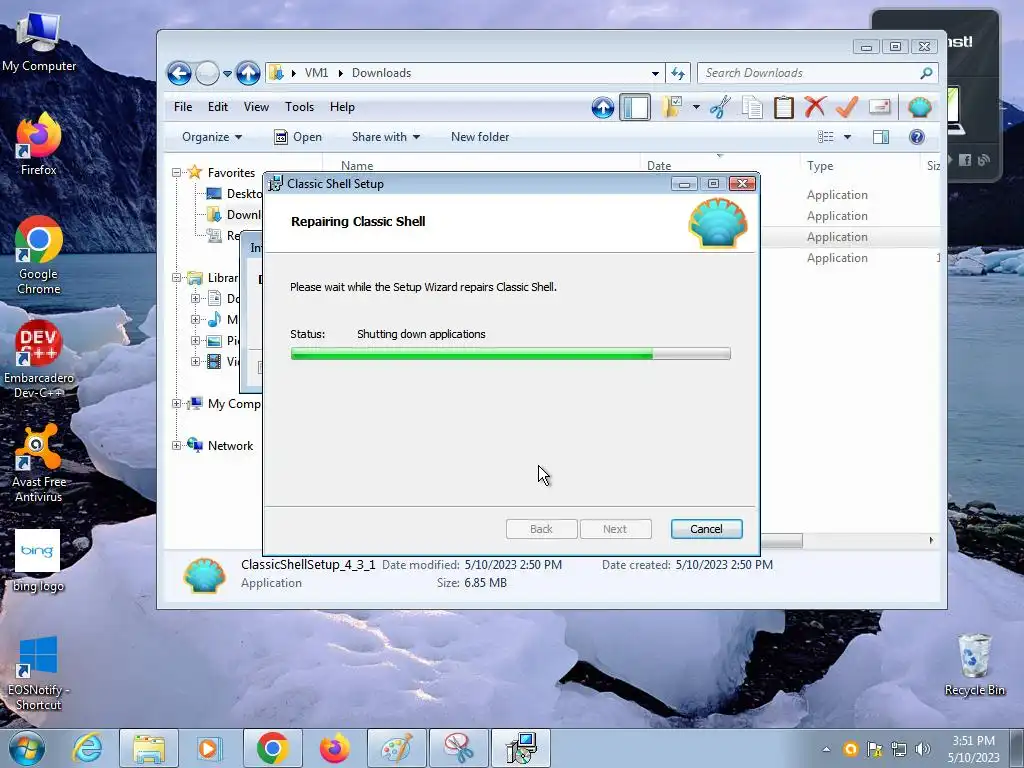The width and height of the screenshot is (1024, 768).
Task: Select the My Computer desktop icon
Action: (38, 43)
